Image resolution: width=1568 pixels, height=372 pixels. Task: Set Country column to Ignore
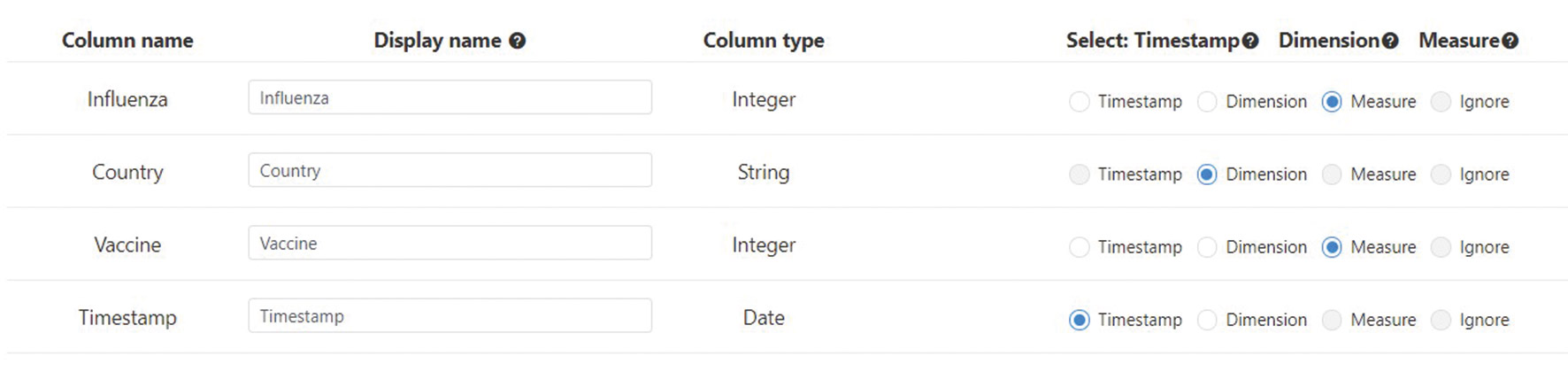point(1441,174)
